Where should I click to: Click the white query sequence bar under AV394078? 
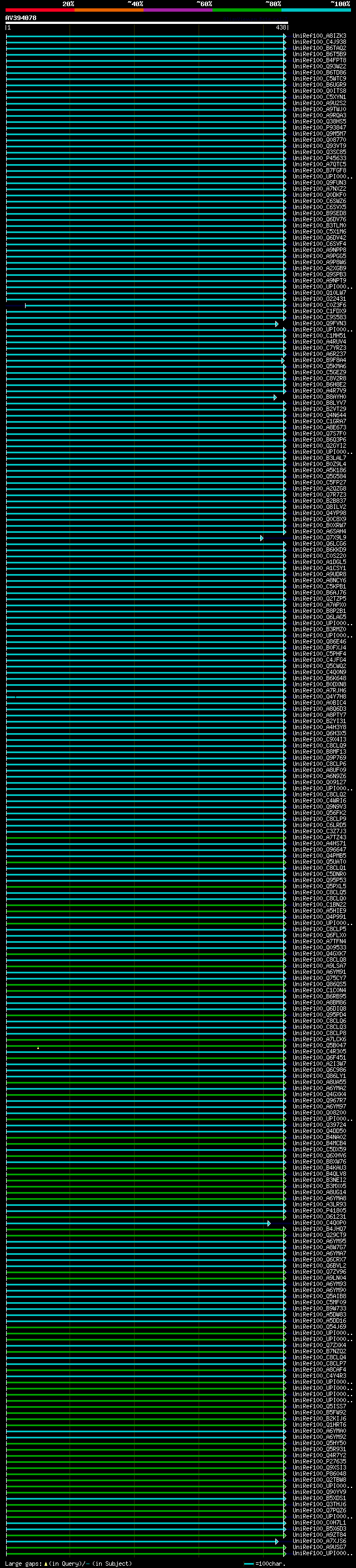tap(147, 22)
